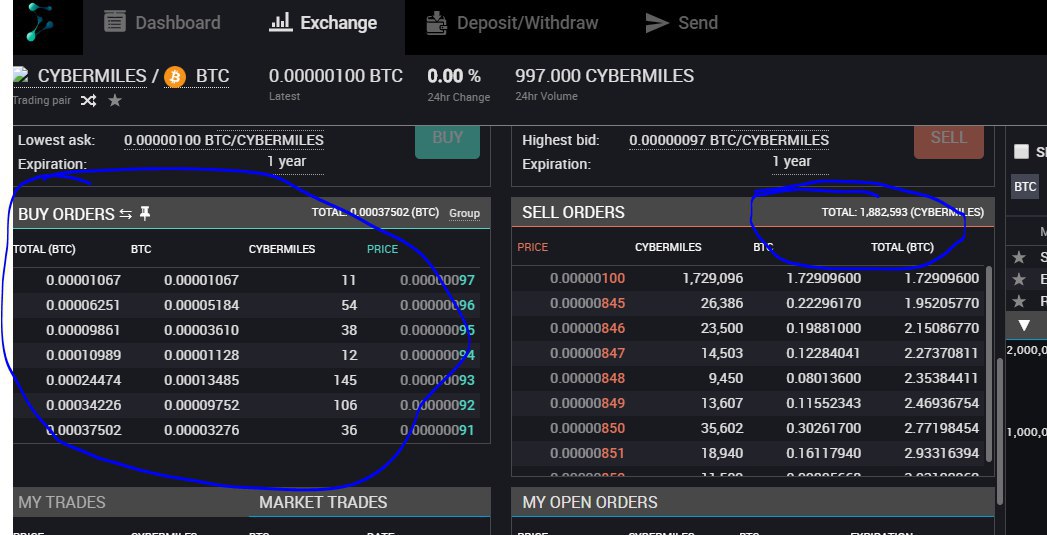Click the third star in the markets list
The width and height of the screenshot is (1047, 535).
click(1019, 301)
